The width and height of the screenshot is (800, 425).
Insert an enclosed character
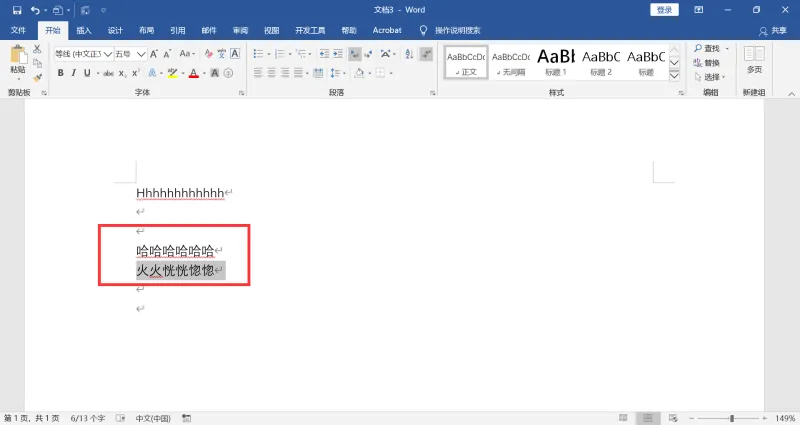point(228,73)
